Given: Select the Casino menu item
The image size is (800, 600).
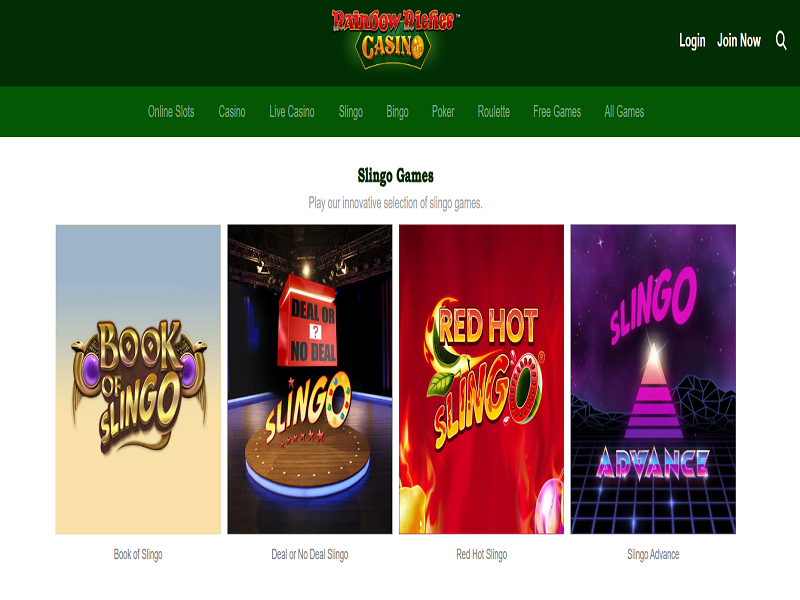Looking at the screenshot, I should click(x=232, y=111).
